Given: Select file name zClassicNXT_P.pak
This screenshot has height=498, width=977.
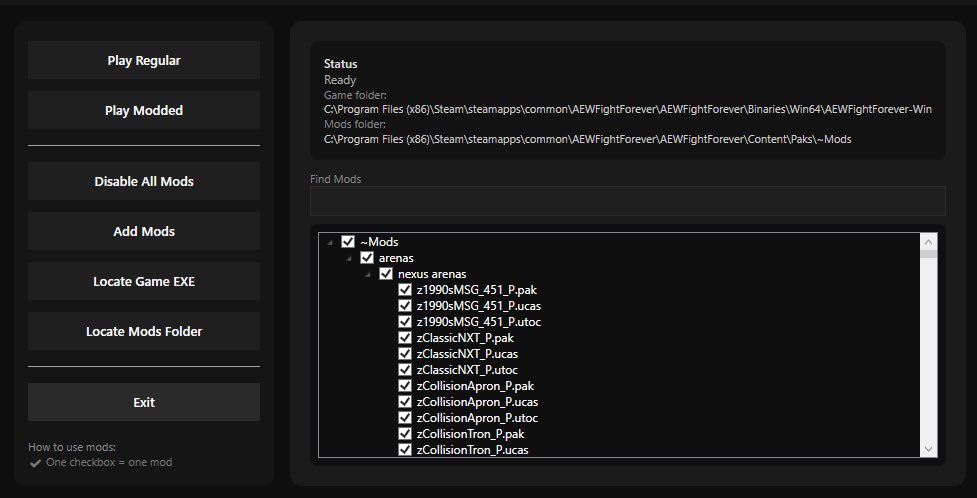Looking at the screenshot, I should point(465,338).
